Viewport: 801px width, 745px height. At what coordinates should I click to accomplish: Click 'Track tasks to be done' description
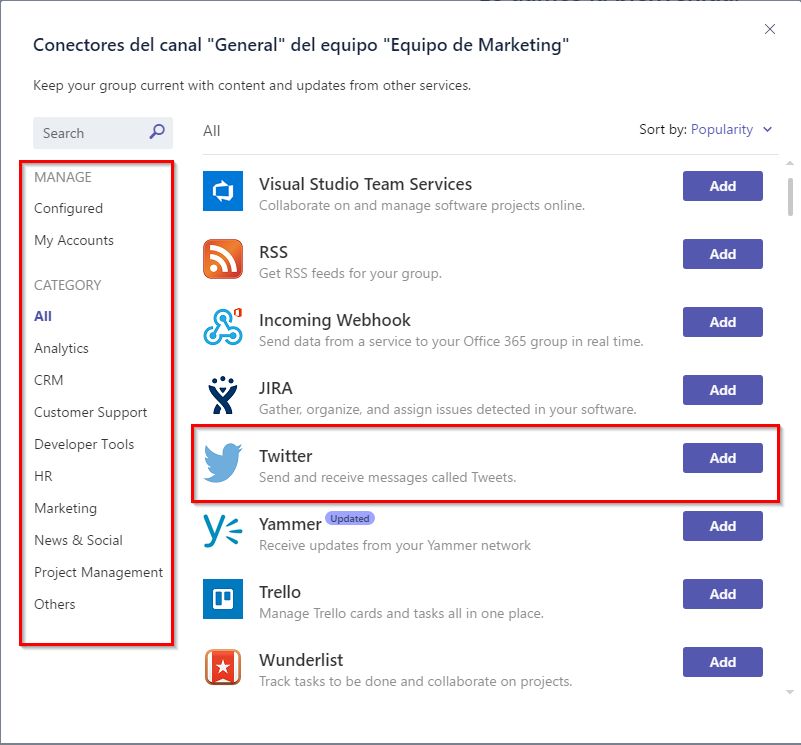click(416, 681)
